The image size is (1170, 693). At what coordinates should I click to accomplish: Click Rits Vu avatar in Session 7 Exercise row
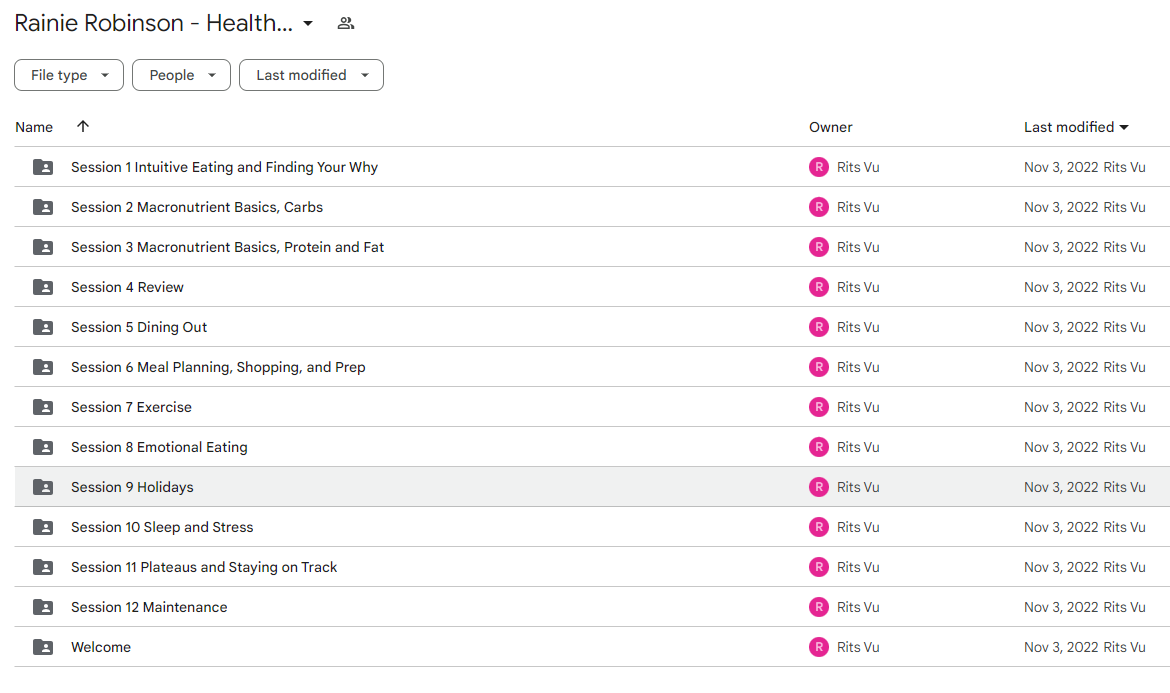pos(819,407)
